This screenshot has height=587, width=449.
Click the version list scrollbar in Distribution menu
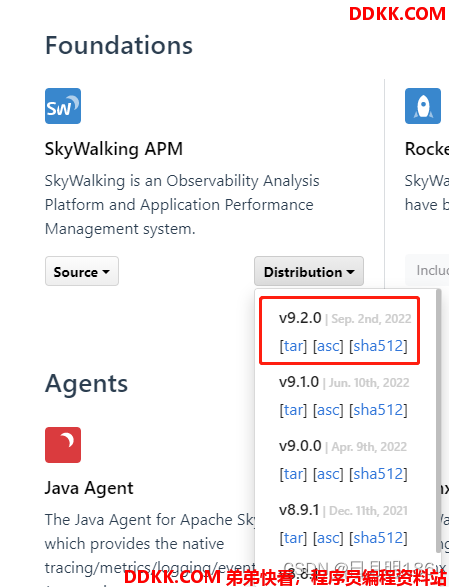coord(439,420)
